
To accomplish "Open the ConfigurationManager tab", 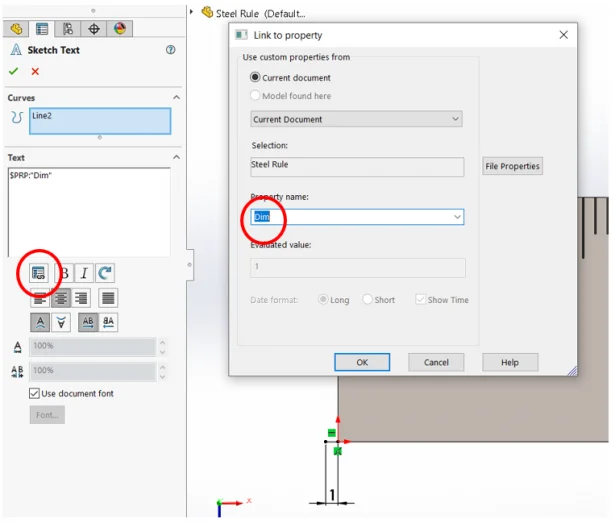I will tap(68, 29).
